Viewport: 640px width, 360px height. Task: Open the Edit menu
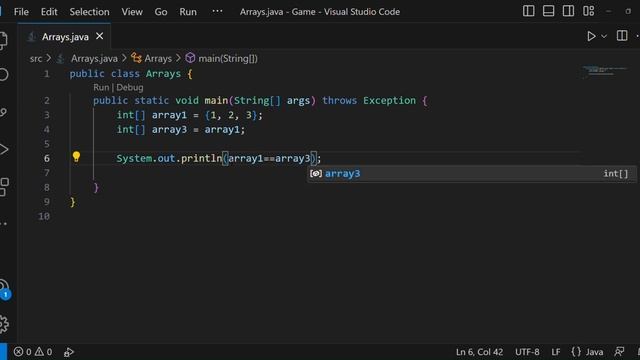click(49, 12)
